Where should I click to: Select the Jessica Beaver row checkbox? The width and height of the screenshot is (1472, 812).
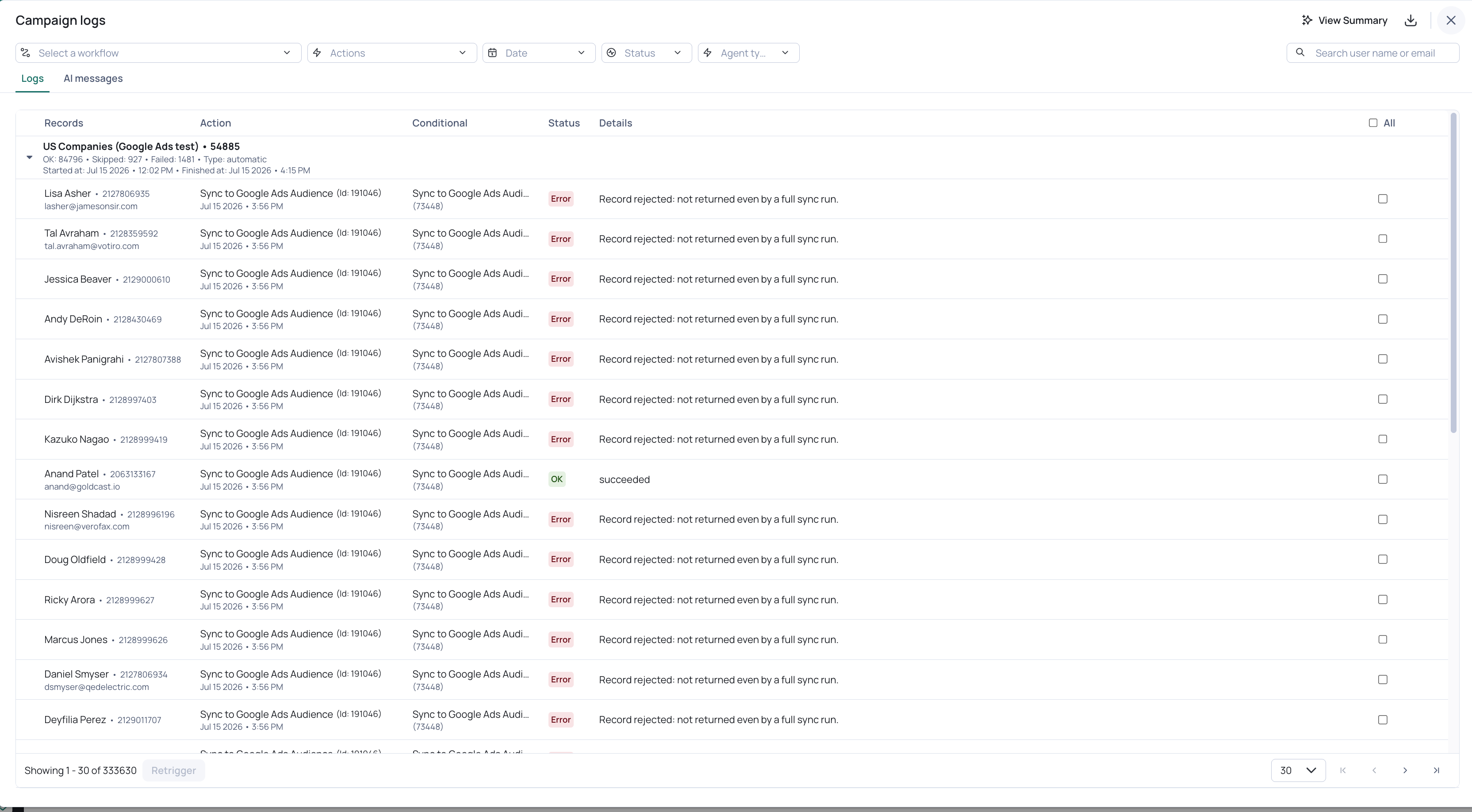(x=1383, y=279)
